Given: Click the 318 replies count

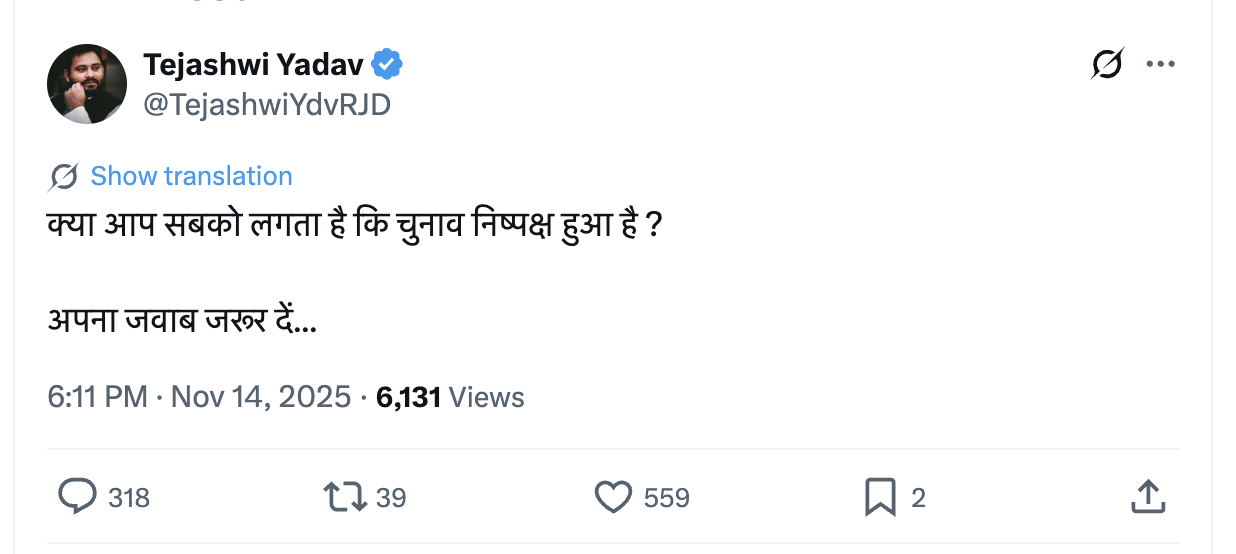Looking at the screenshot, I should click(129, 498).
